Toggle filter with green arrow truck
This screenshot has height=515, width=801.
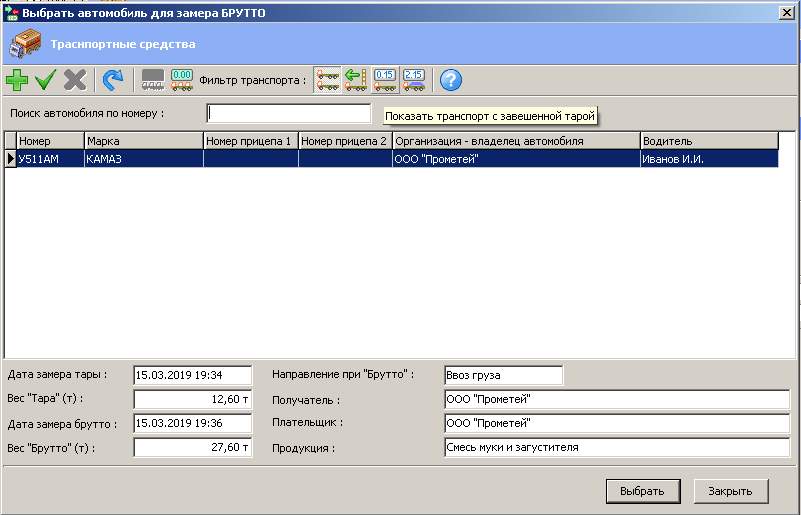(x=356, y=80)
